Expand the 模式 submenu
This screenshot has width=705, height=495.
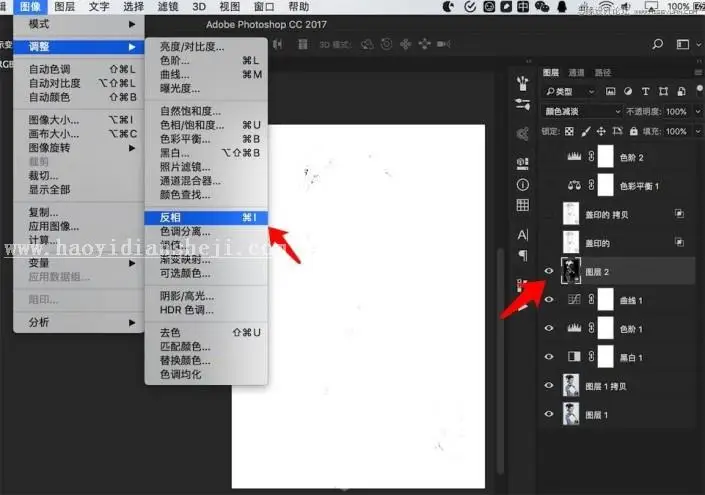pos(81,24)
